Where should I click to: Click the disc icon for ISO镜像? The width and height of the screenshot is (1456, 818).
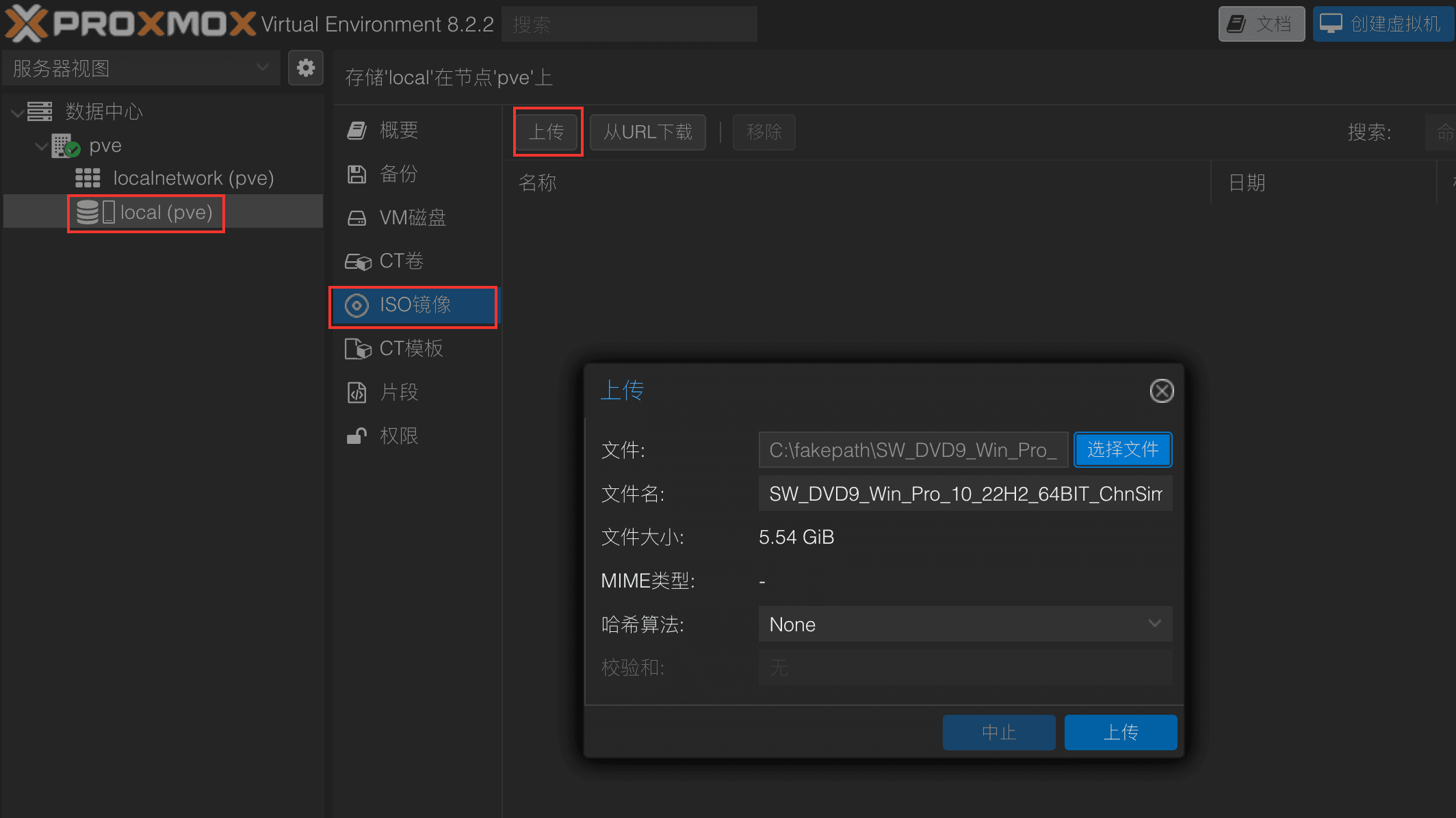pos(356,305)
